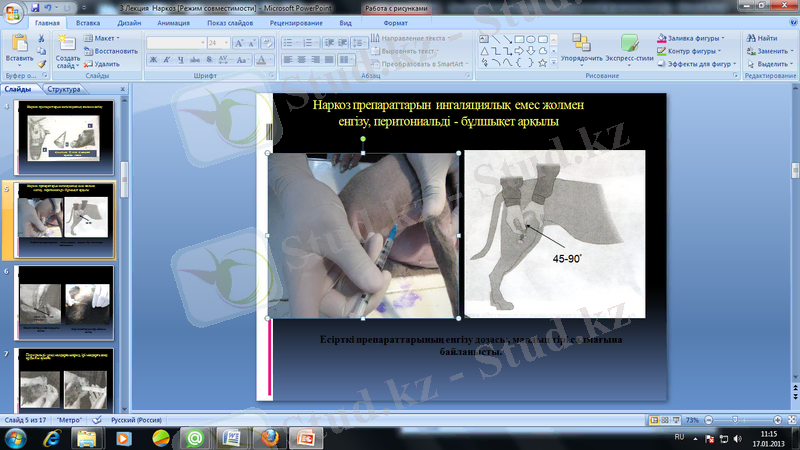The height and width of the screenshot is (450, 800).
Task: Click the Заменить button
Action: 768,50
